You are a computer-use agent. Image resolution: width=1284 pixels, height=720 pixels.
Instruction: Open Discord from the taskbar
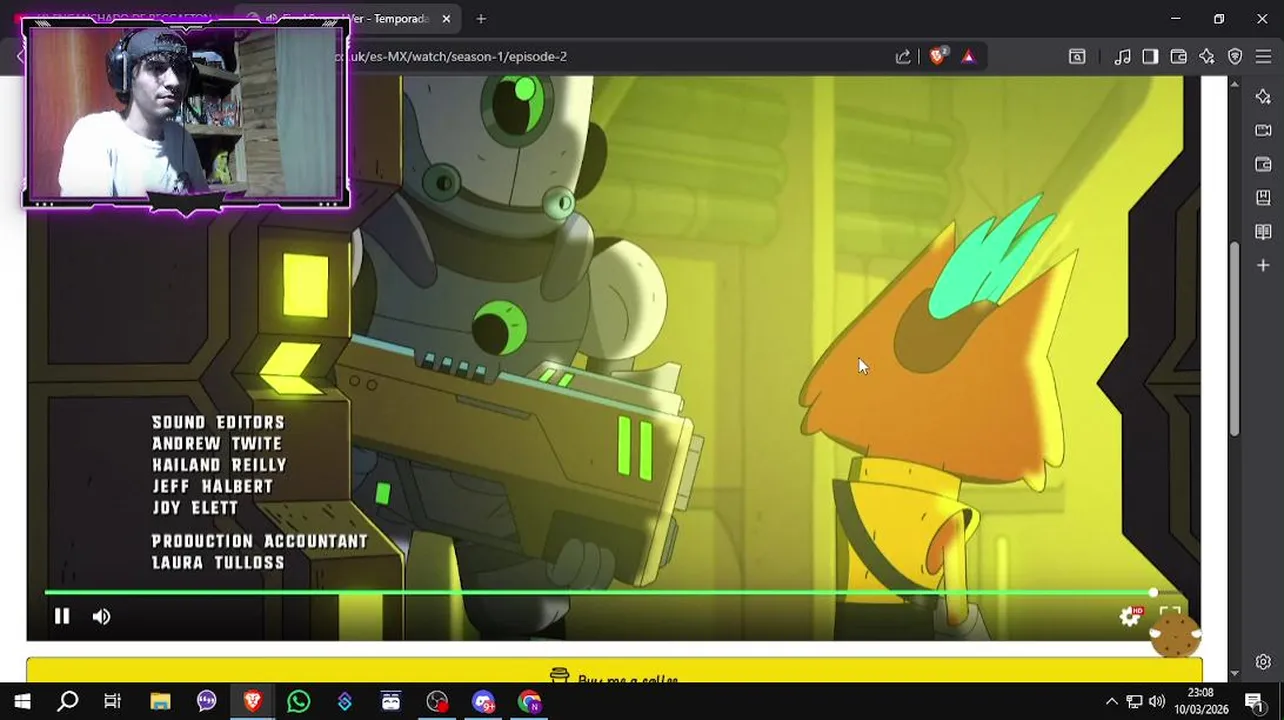click(483, 702)
